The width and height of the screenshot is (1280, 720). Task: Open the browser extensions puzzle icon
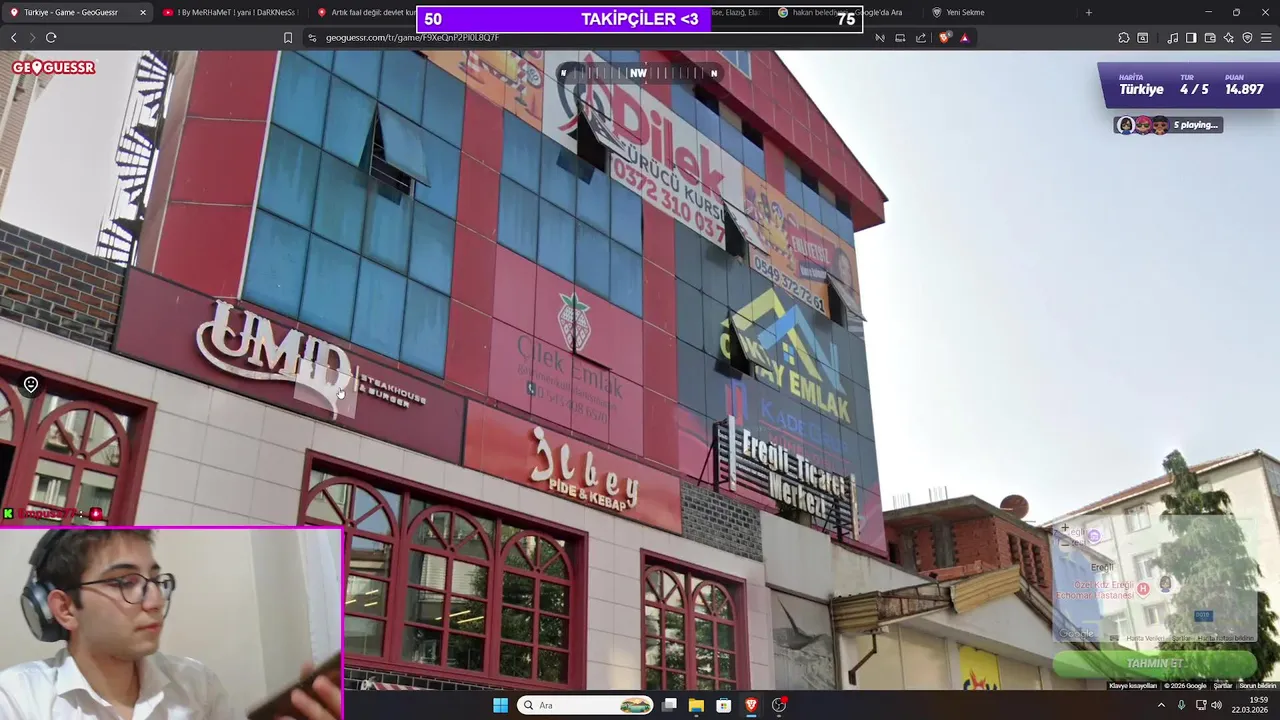pos(1124,37)
